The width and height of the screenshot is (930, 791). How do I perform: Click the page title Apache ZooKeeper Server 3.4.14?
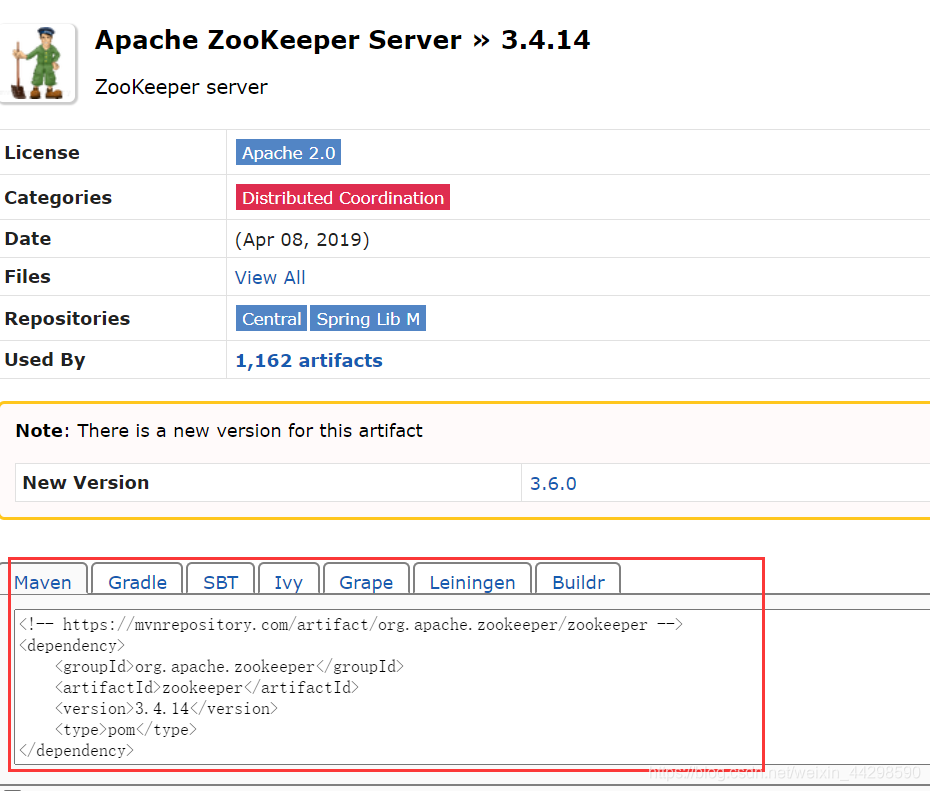coord(342,40)
